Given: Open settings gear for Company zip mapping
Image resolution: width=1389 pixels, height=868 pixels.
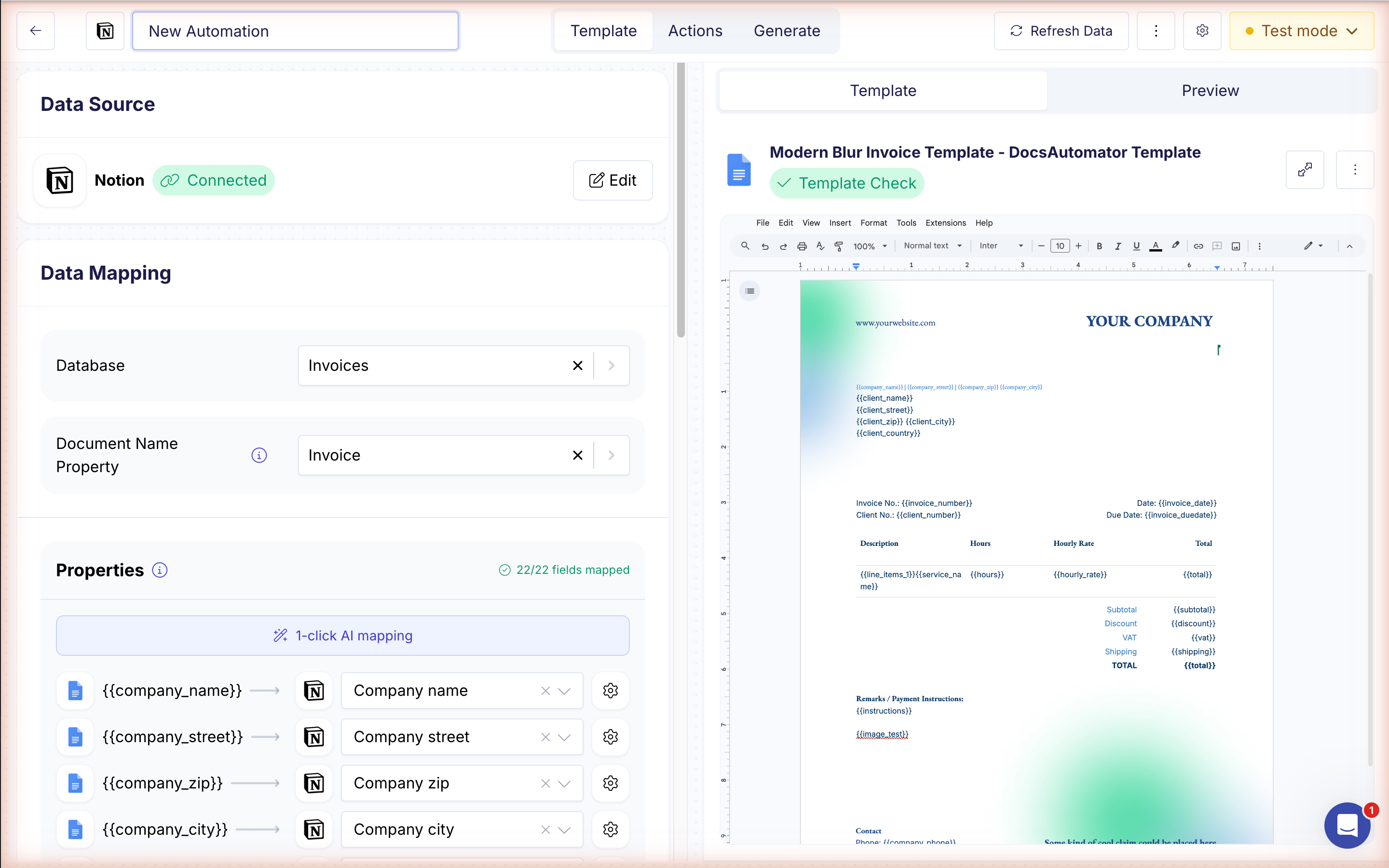Looking at the screenshot, I should (x=610, y=783).
